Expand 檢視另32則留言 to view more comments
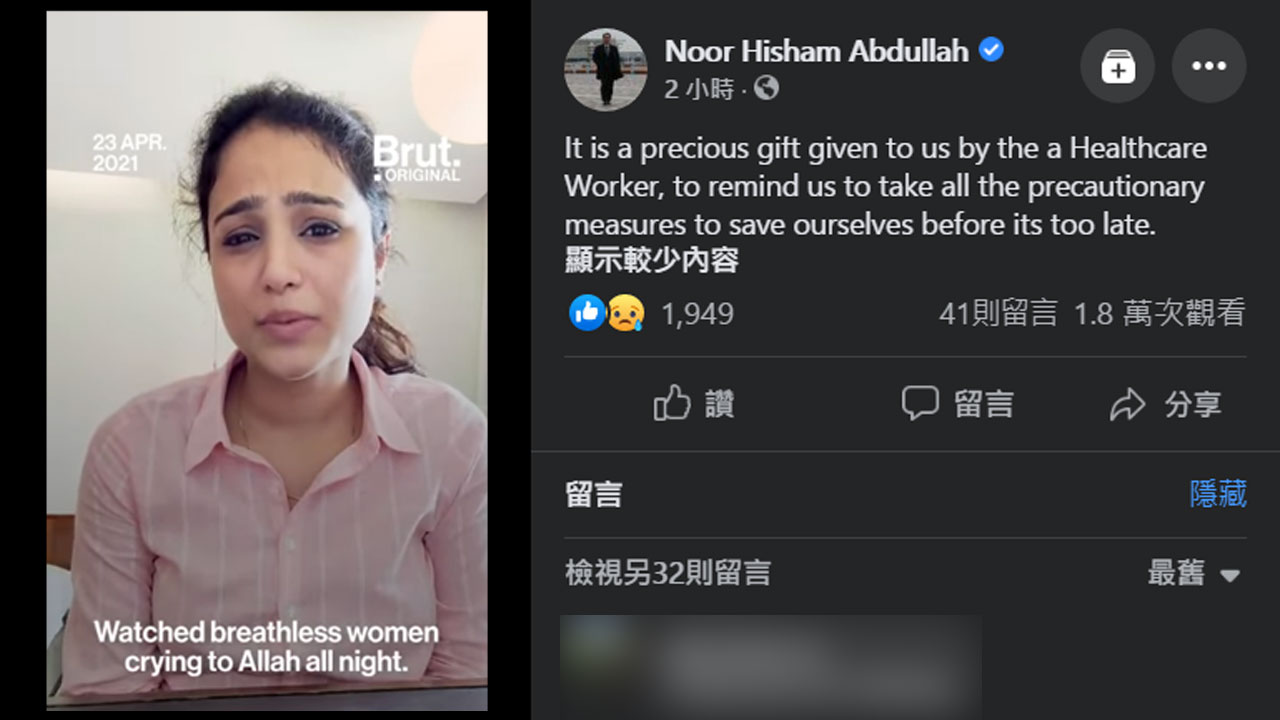 pos(668,572)
